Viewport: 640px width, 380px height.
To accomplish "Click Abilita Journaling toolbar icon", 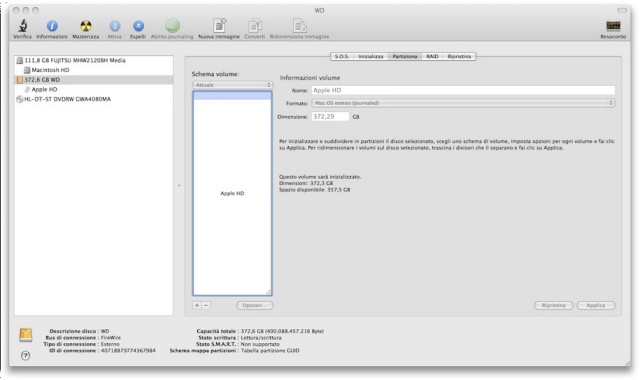I will point(172,26).
